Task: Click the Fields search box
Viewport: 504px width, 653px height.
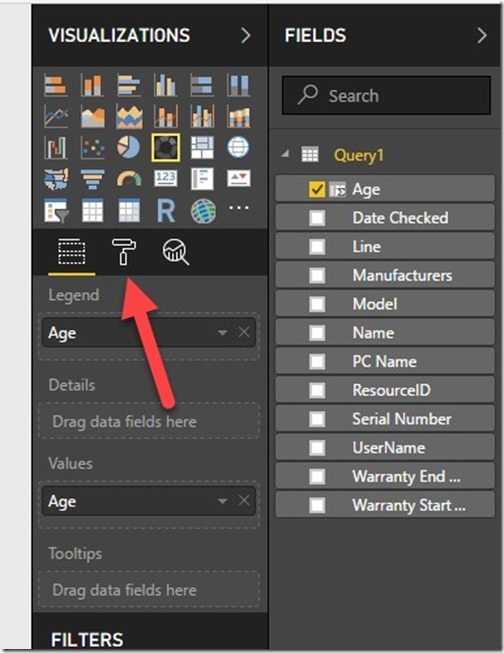Action: point(386,95)
